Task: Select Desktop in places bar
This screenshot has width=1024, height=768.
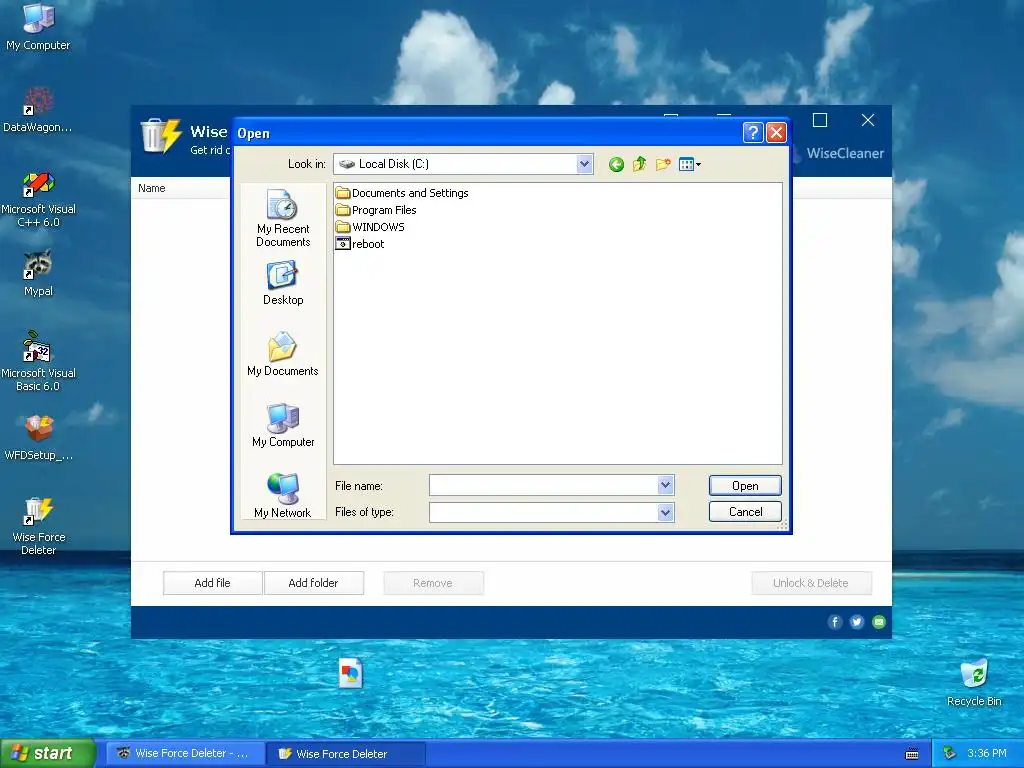Action: tap(283, 283)
